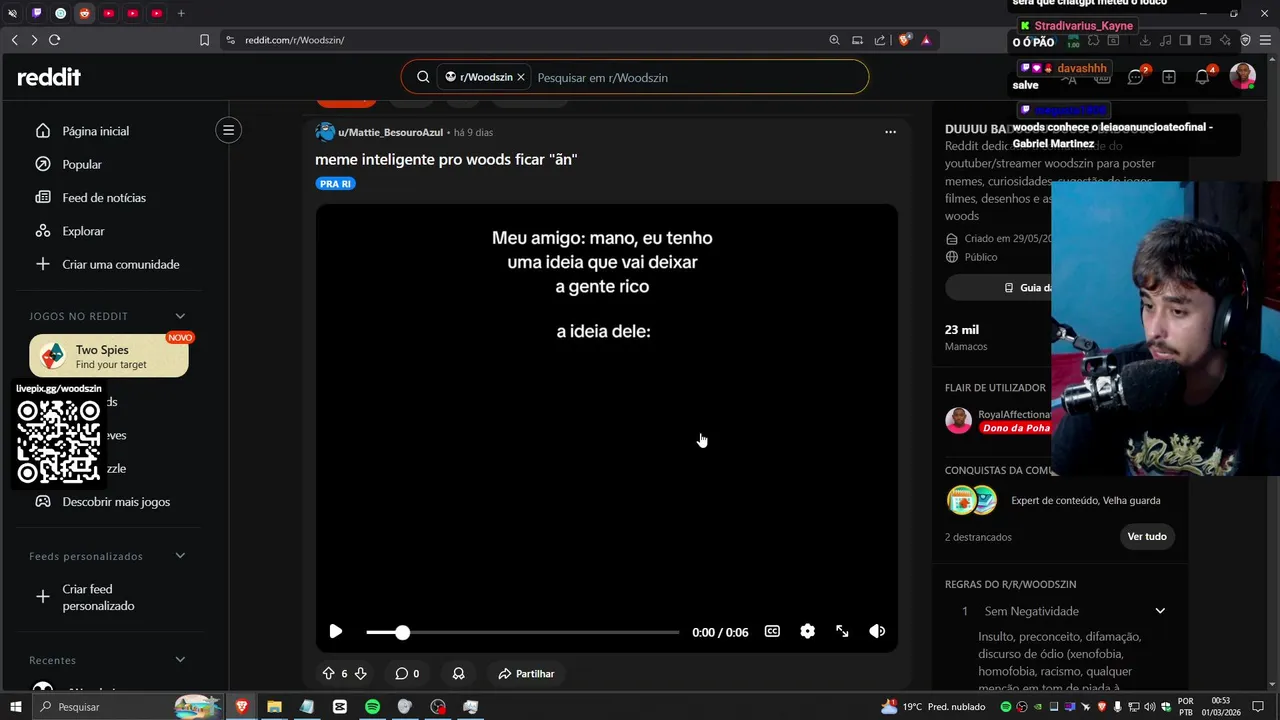Open the Brave VPN shield icon
This screenshot has height=720, width=1280.
click(1246, 40)
